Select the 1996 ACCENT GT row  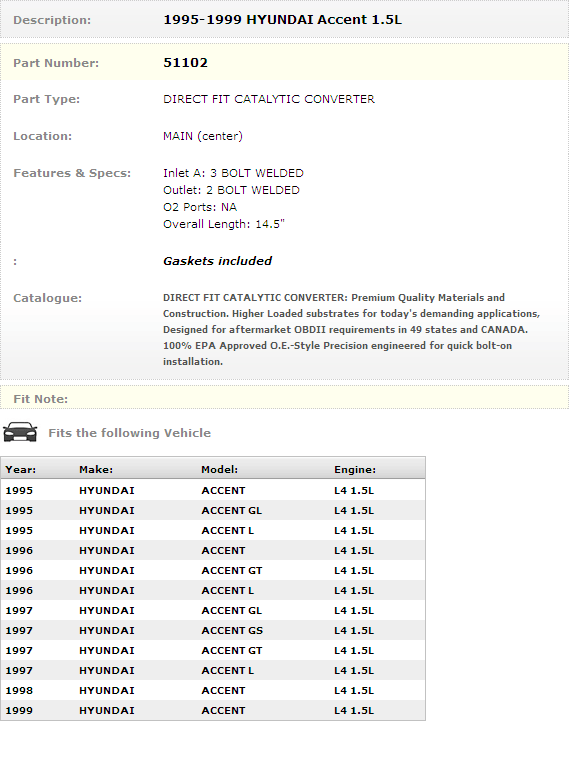[213, 571]
